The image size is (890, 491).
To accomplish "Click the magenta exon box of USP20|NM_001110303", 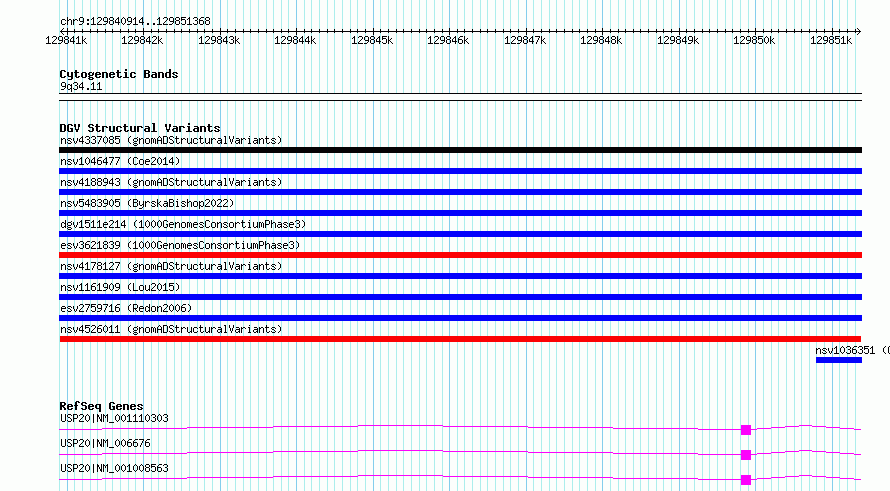I will click(x=746, y=430).
